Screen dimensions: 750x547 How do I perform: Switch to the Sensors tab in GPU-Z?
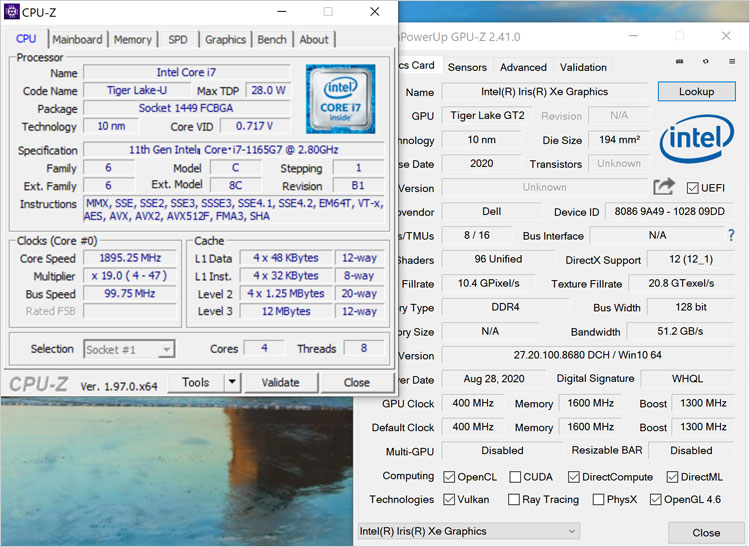(467, 67)
